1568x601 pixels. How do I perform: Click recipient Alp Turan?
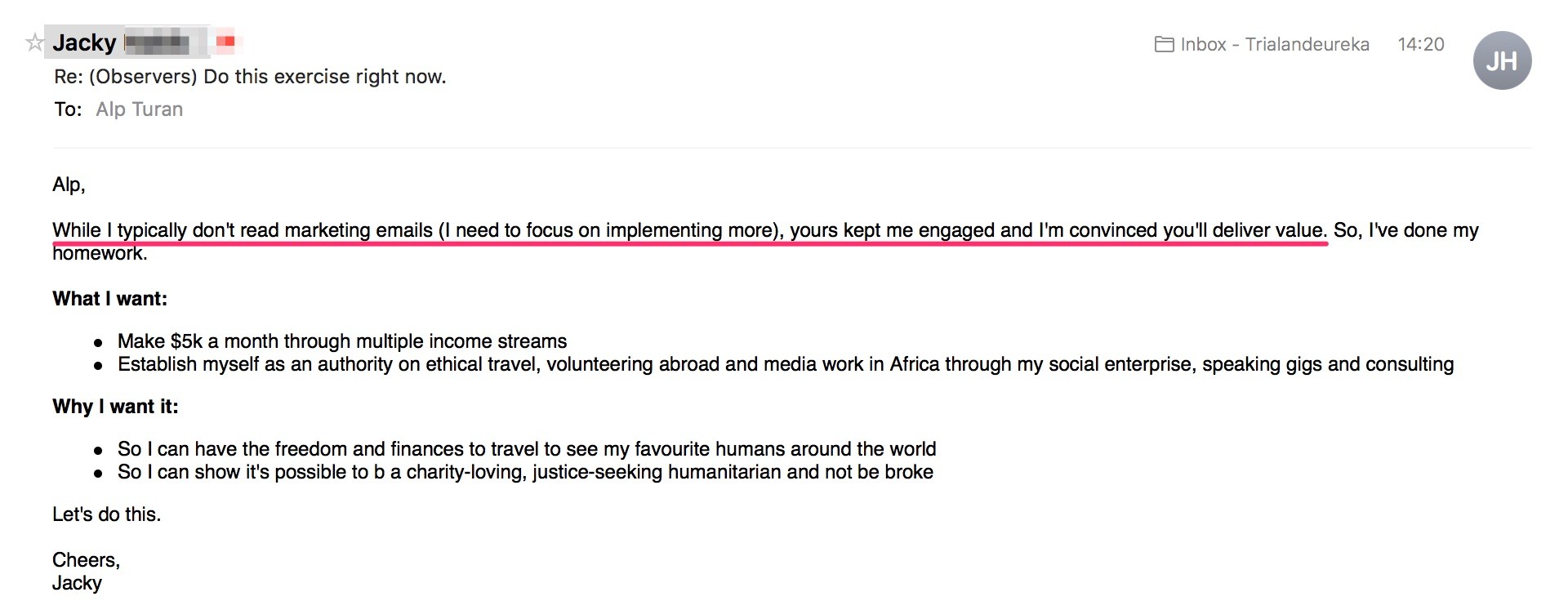139,109
